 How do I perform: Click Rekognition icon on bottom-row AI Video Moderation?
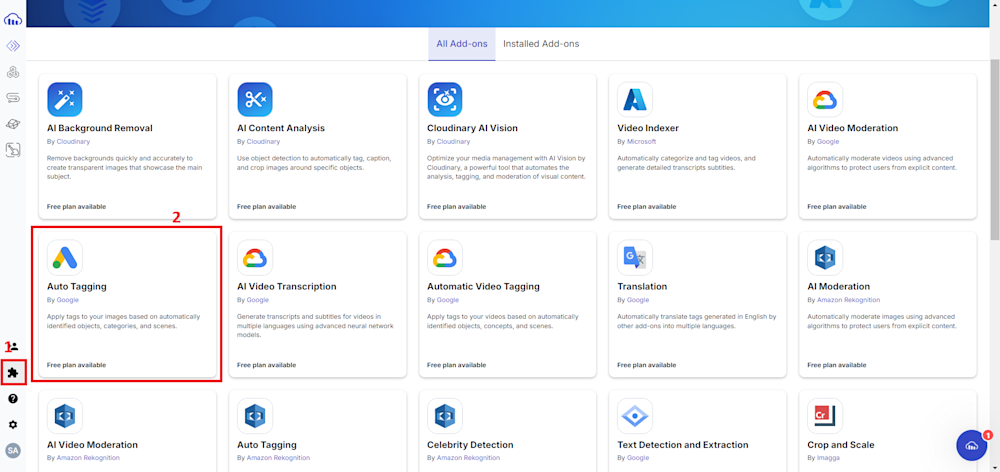tap(64, 416)
